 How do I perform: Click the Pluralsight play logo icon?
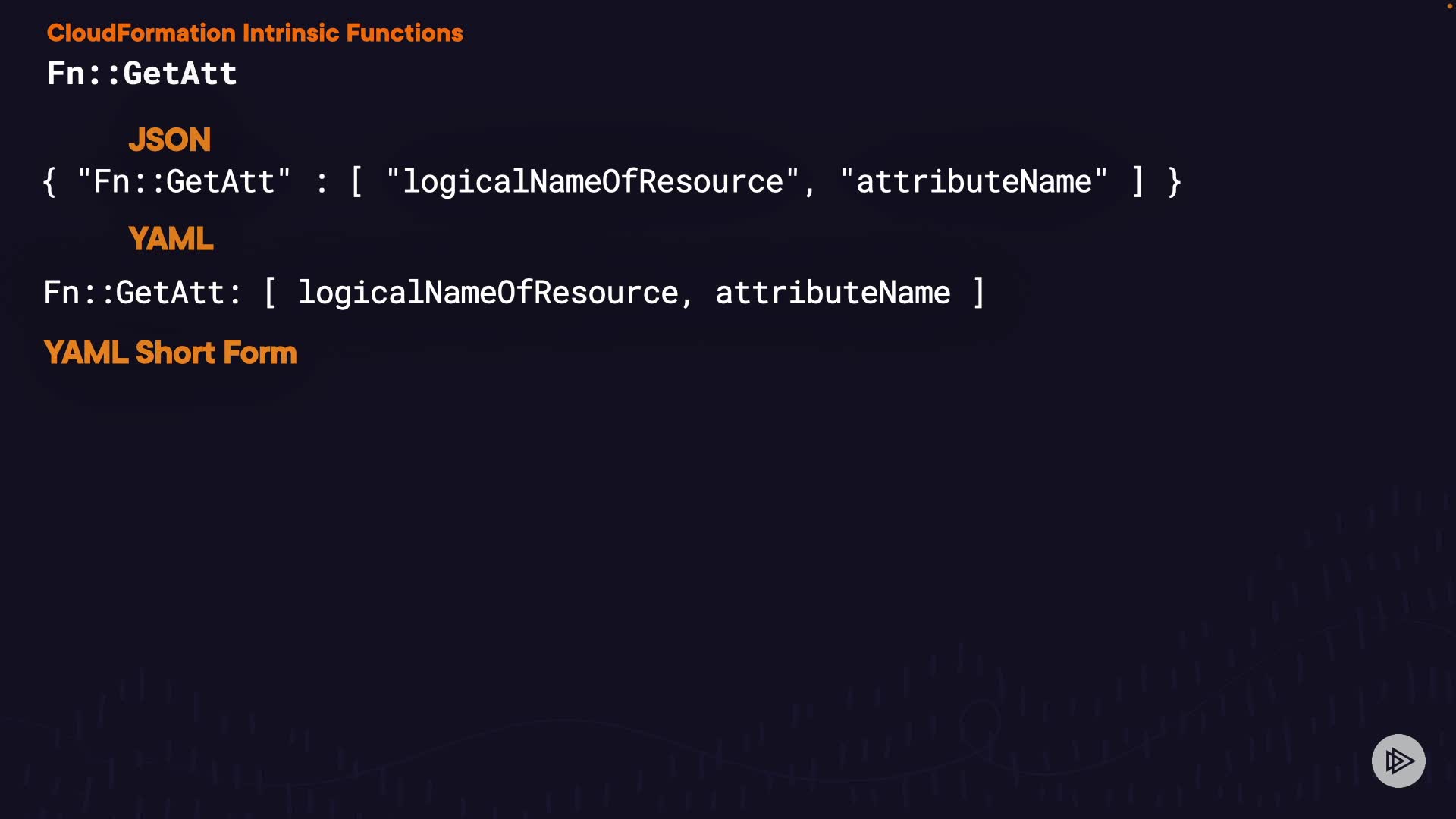(1398, 761)
